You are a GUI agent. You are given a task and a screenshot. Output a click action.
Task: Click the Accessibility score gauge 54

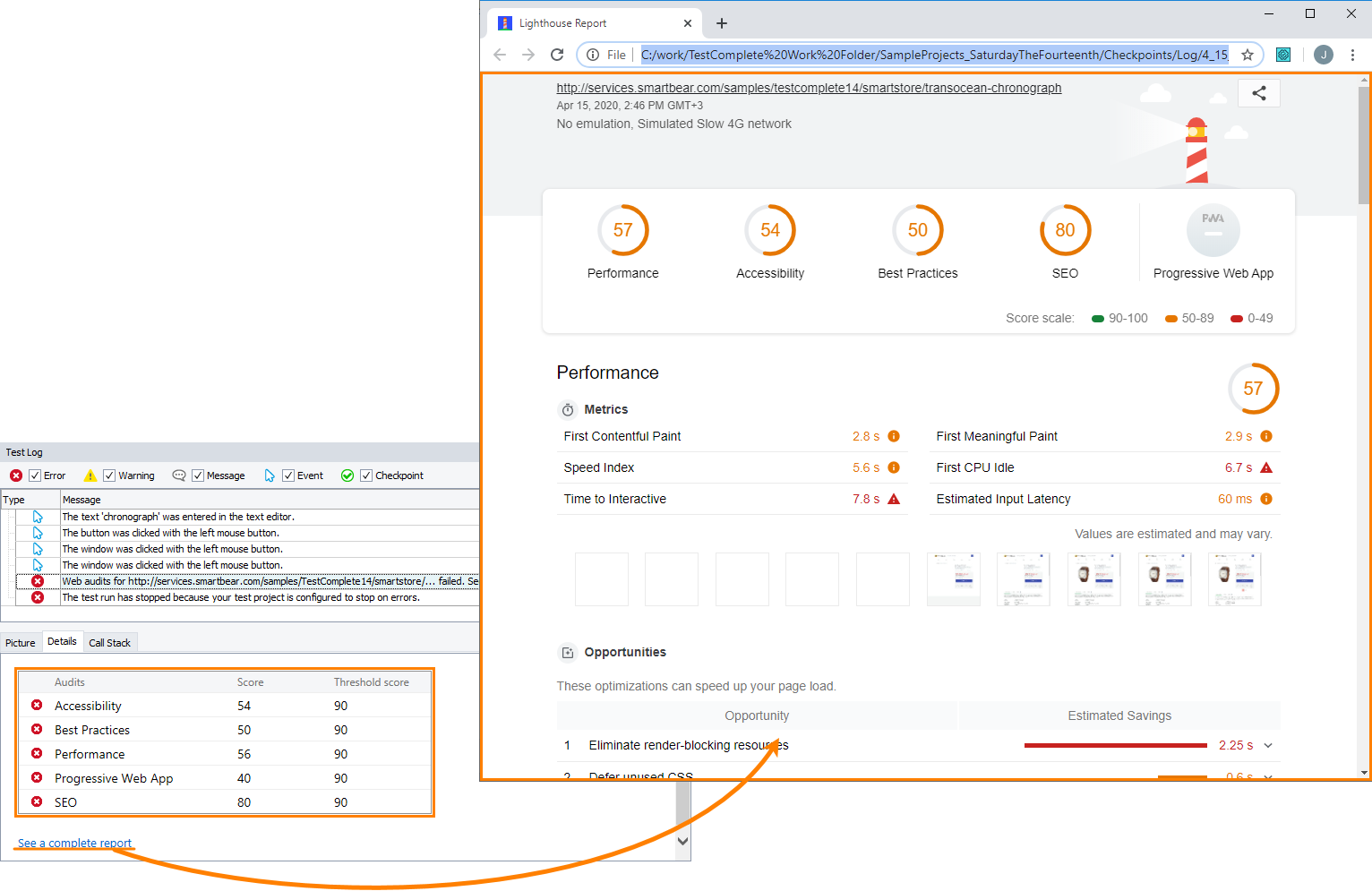click(x=770, y=230)
